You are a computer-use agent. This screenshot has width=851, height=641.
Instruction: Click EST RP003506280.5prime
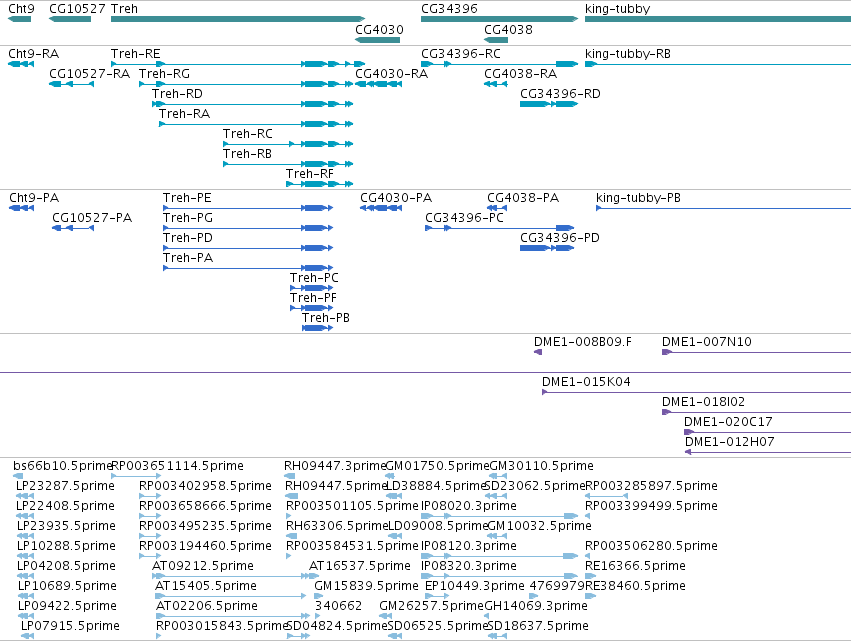(587, 556)
